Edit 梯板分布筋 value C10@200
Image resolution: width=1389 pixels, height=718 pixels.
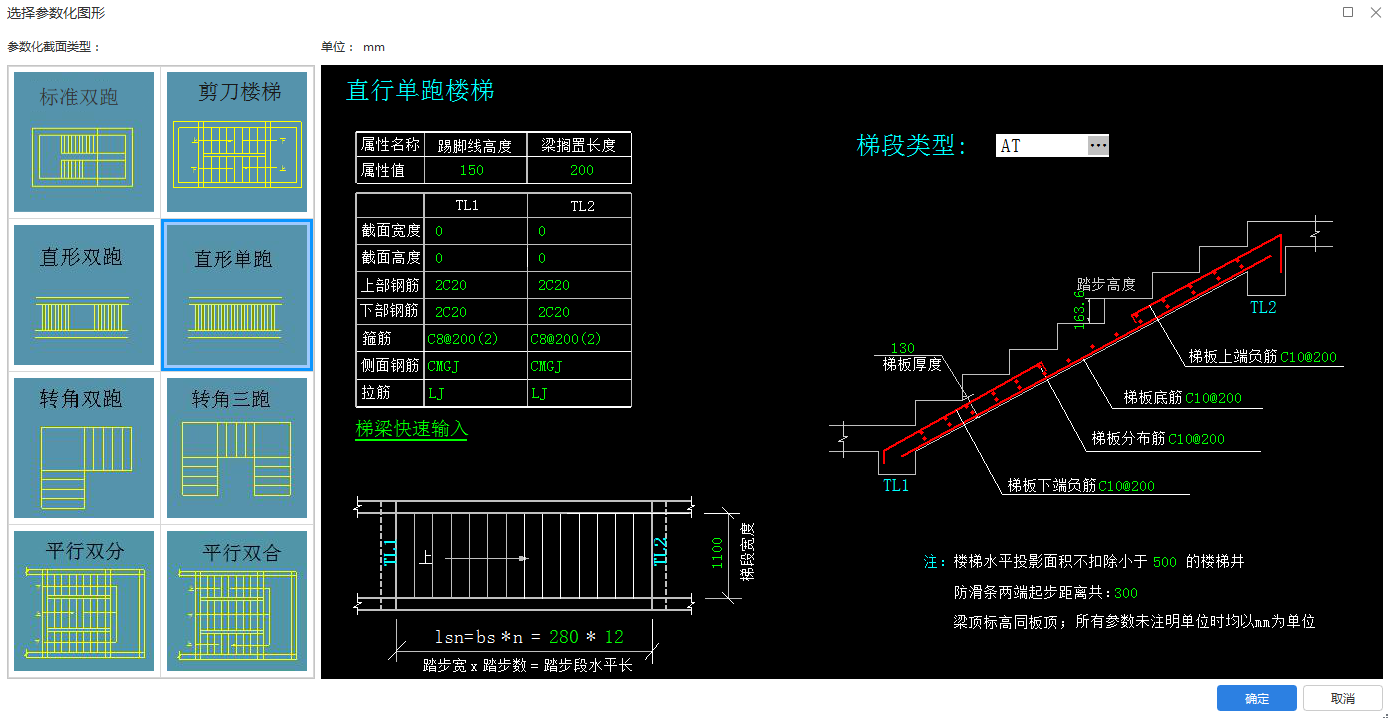[1197, 439]
